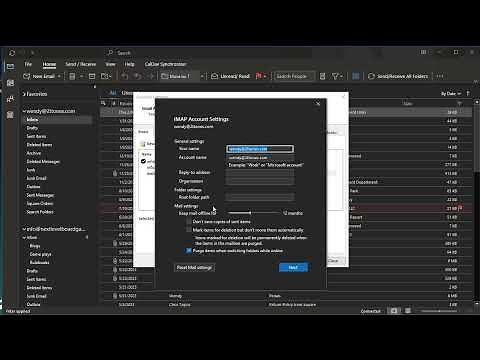The image size is (480, 360).
Task: Click the Address Book icon in the ribbon
Action: point(322,76)
